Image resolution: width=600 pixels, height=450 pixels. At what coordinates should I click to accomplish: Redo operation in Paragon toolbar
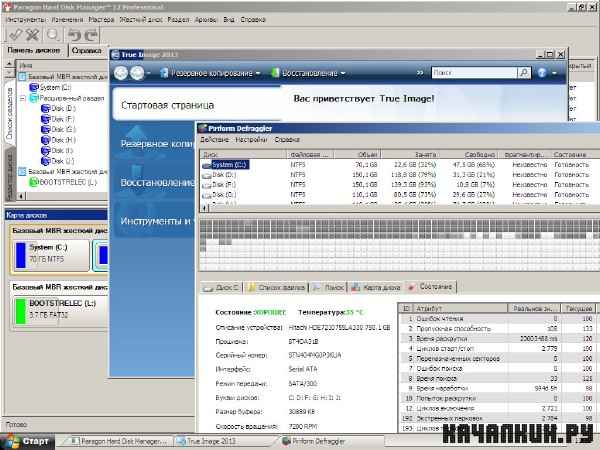pyautogui.click(x=91, y=35)
